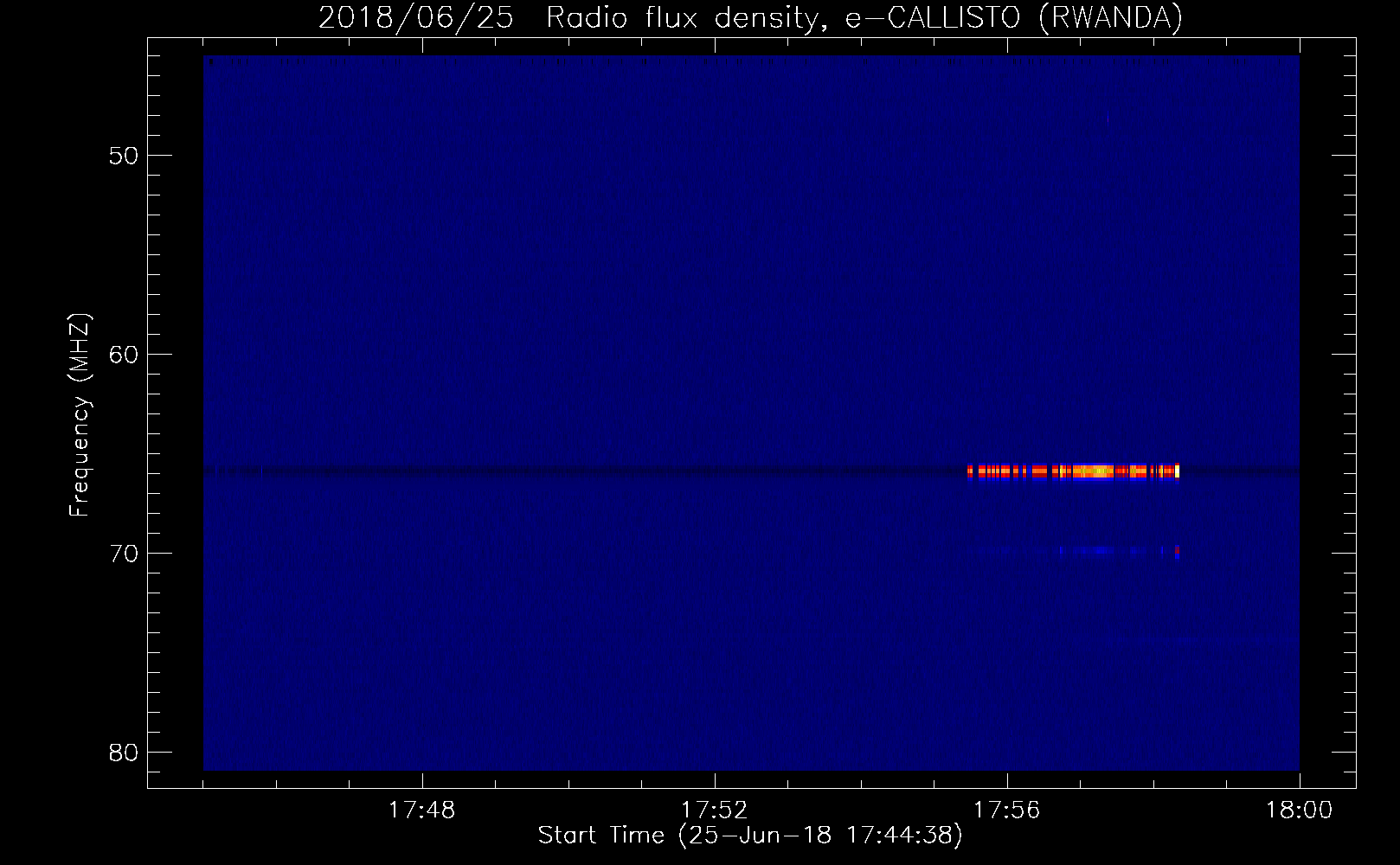Image resolution: width=1400 pixels, height=865 pixels.
Task: Click the 'Start Time (25-Jun-18 17:44:38)' label
Action: pyautogui.click(x=750, y=836)
